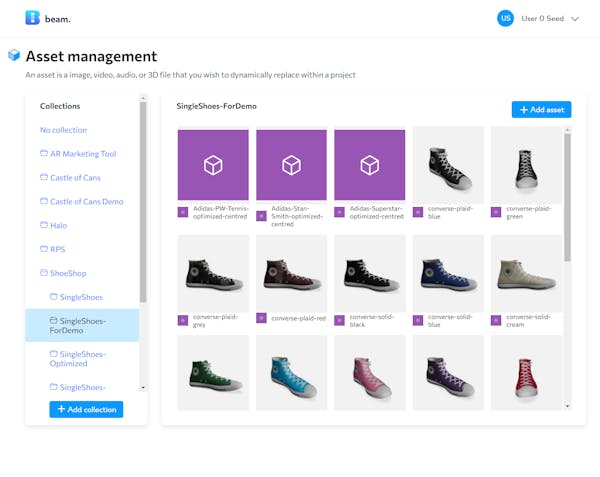Open the converse-plaid-green shoe thumbnail

(527, 165)
